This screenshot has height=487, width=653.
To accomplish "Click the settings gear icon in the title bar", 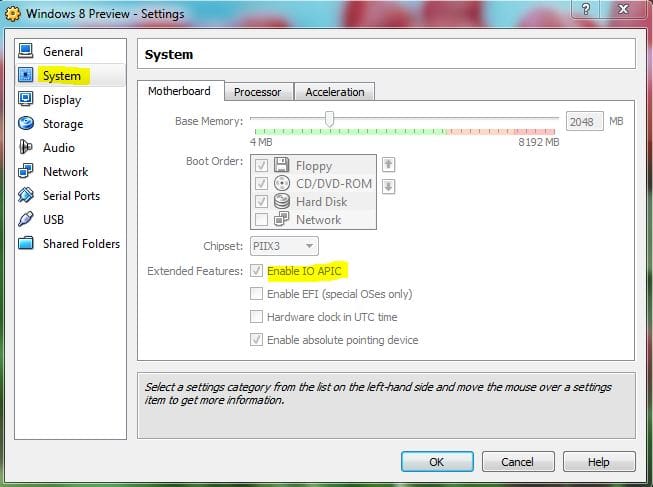I will coord(12,13).
